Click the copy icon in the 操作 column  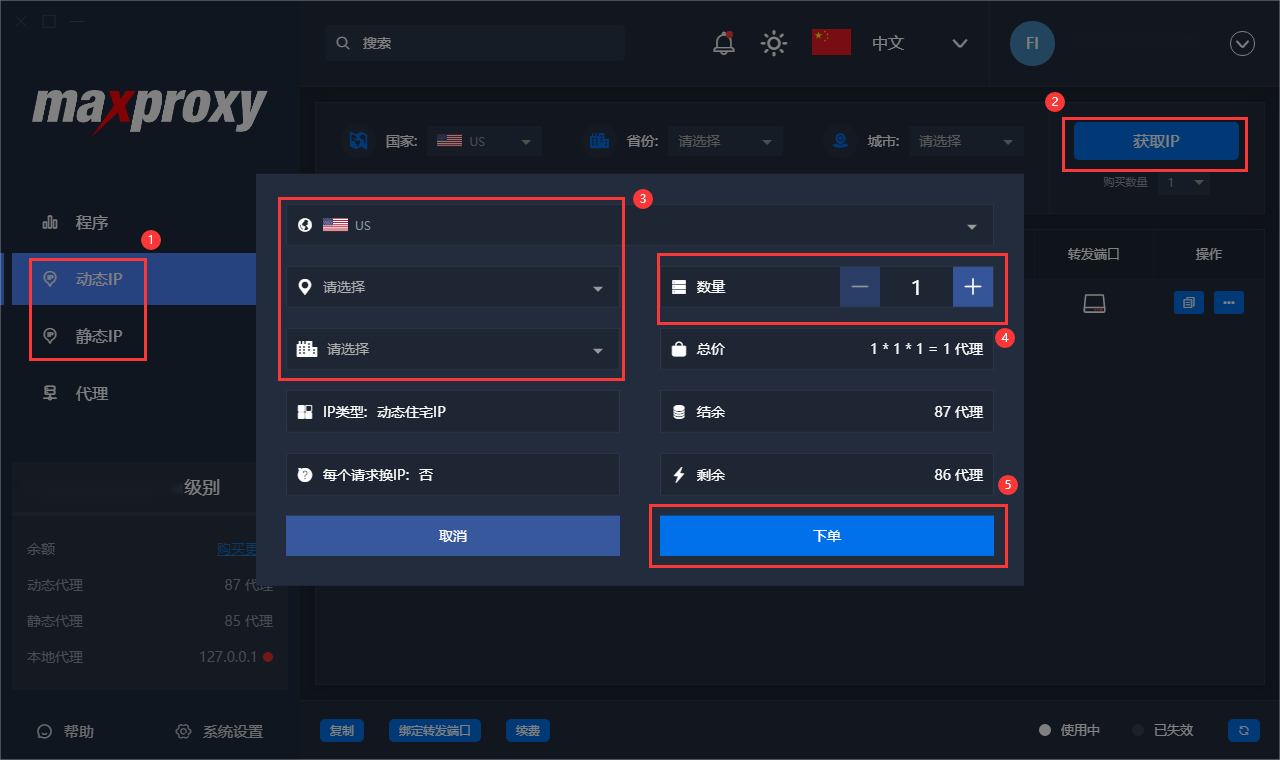click(x=1188, y=302)
